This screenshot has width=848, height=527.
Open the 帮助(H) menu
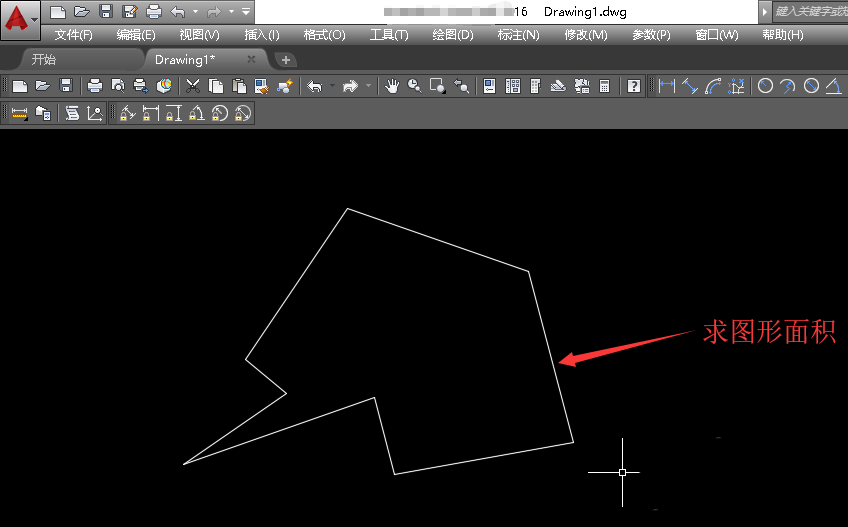click(x=783, y=35)
